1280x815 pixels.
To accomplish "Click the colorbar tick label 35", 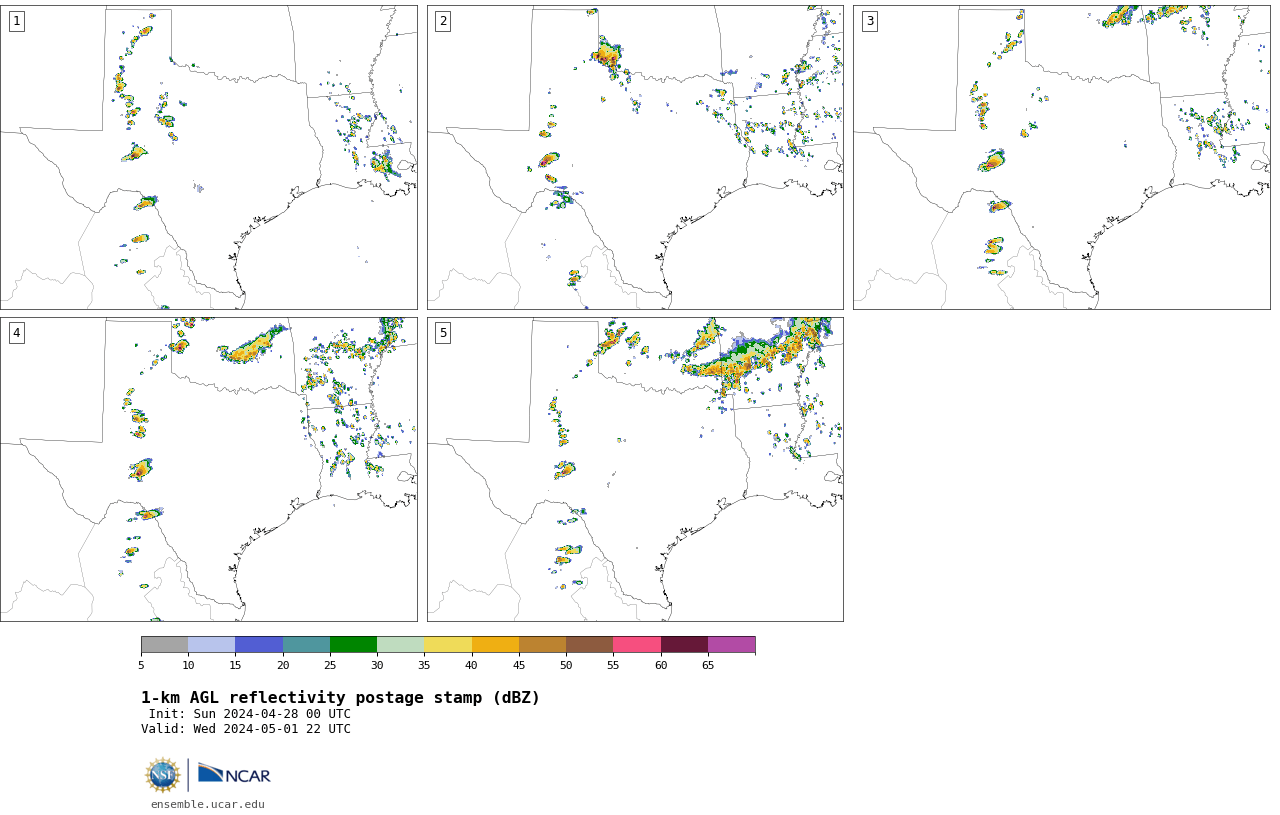I will (424, 665).
